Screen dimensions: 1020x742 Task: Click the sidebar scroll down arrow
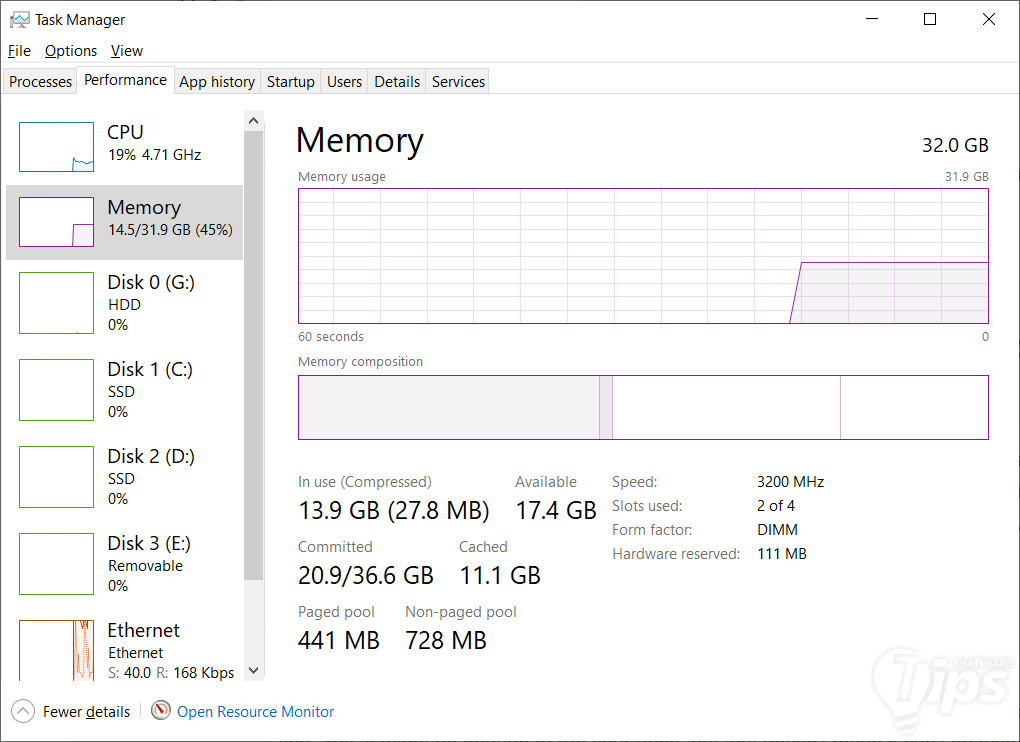click(254, 670)
